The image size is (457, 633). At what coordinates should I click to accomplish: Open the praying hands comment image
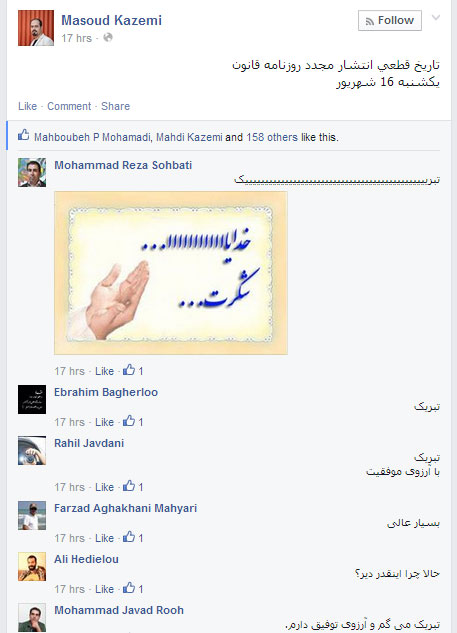171,273
